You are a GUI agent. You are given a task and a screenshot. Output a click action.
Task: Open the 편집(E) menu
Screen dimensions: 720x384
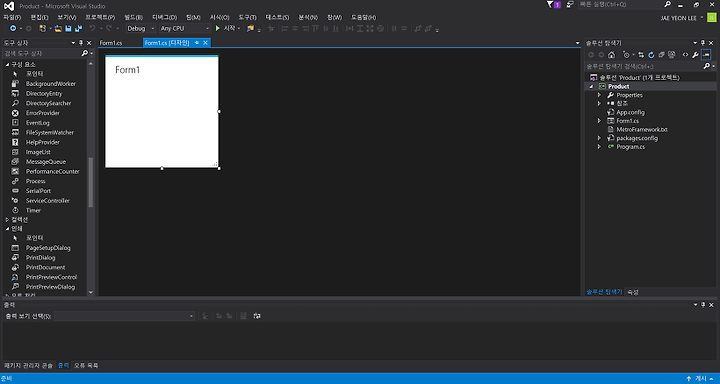point(39,17)
